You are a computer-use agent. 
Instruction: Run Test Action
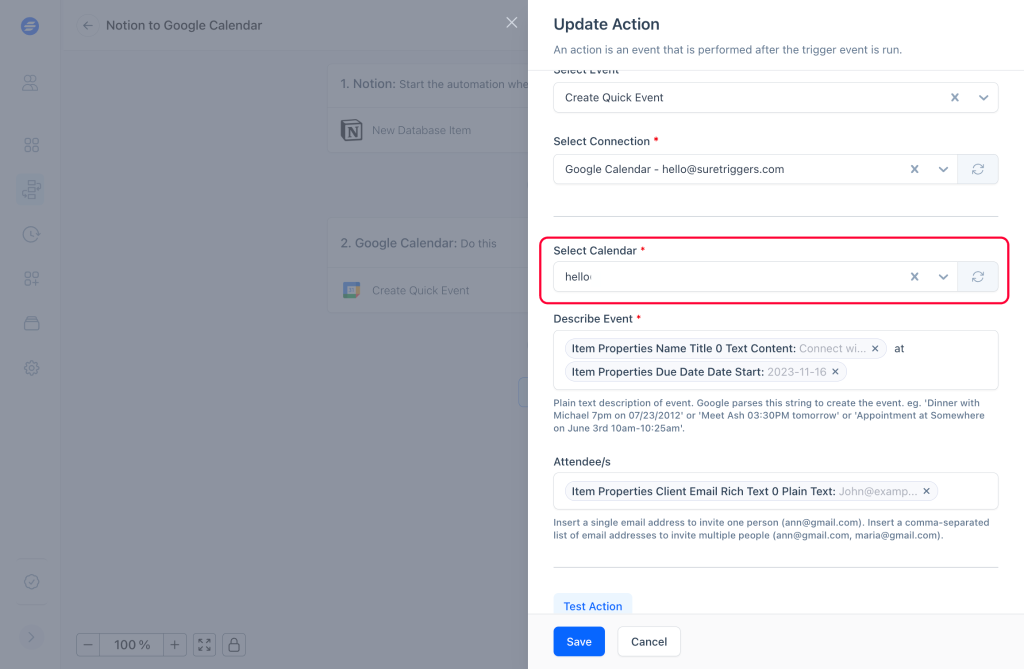tap(592, 606)
